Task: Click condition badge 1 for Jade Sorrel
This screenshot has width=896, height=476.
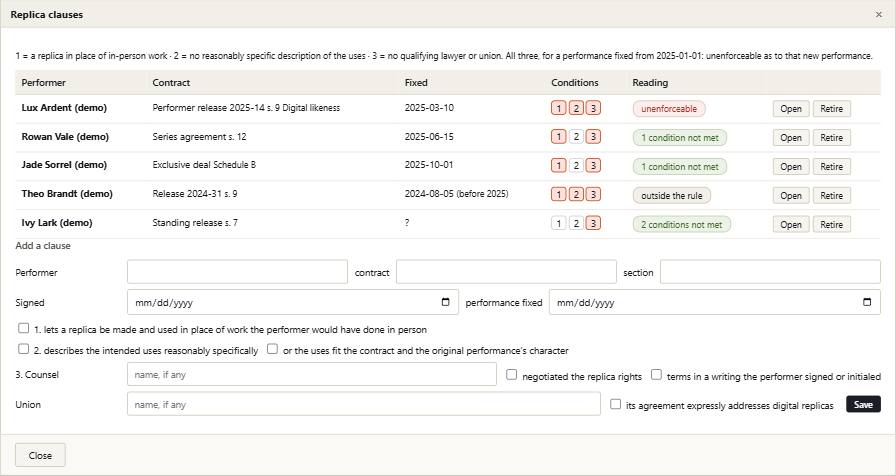Action: tap(559, 166)
